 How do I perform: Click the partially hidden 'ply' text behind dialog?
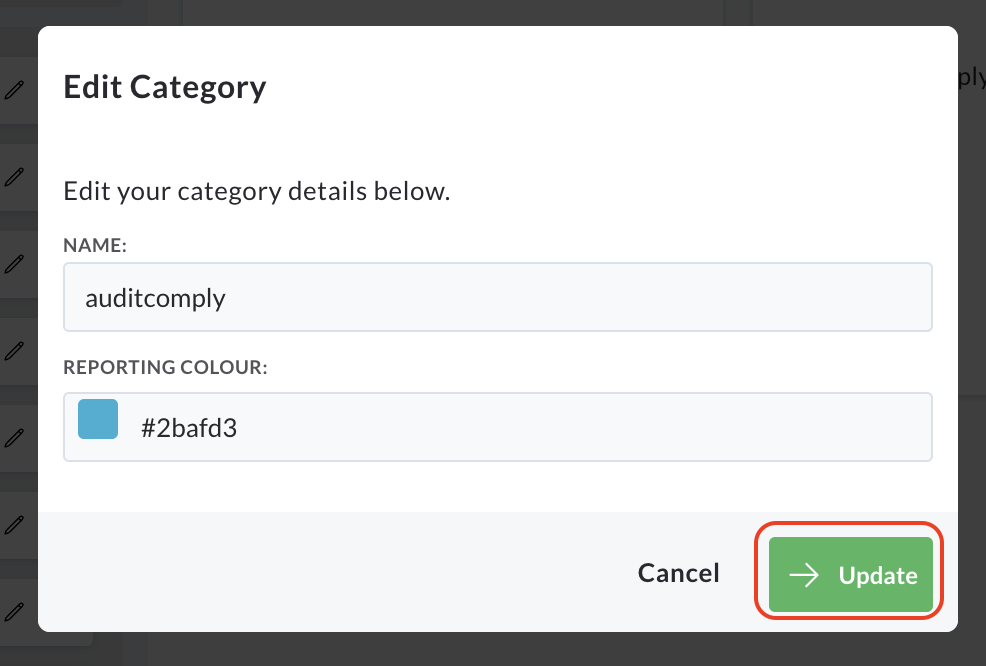coord(972,78)
